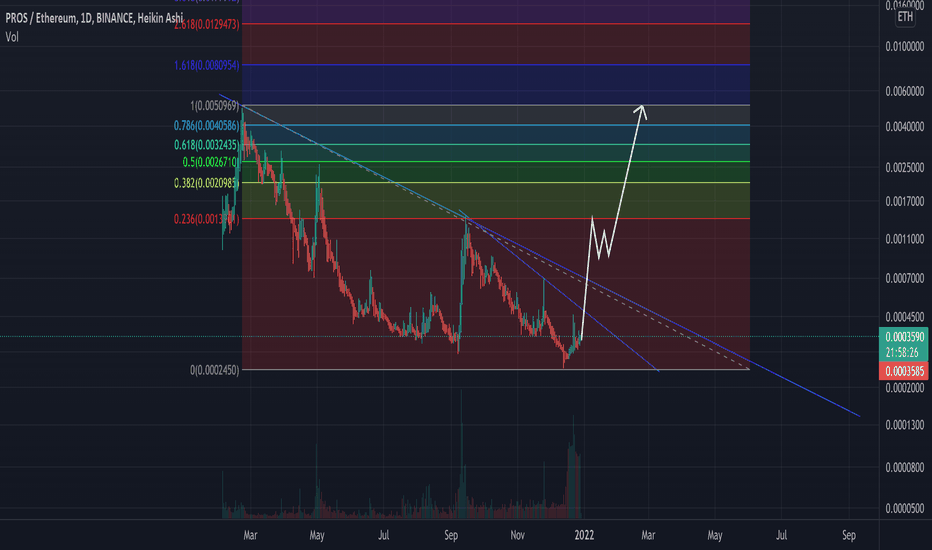Pick the 0.618(0.0032435) Fibonacci label

coord(206,145)
